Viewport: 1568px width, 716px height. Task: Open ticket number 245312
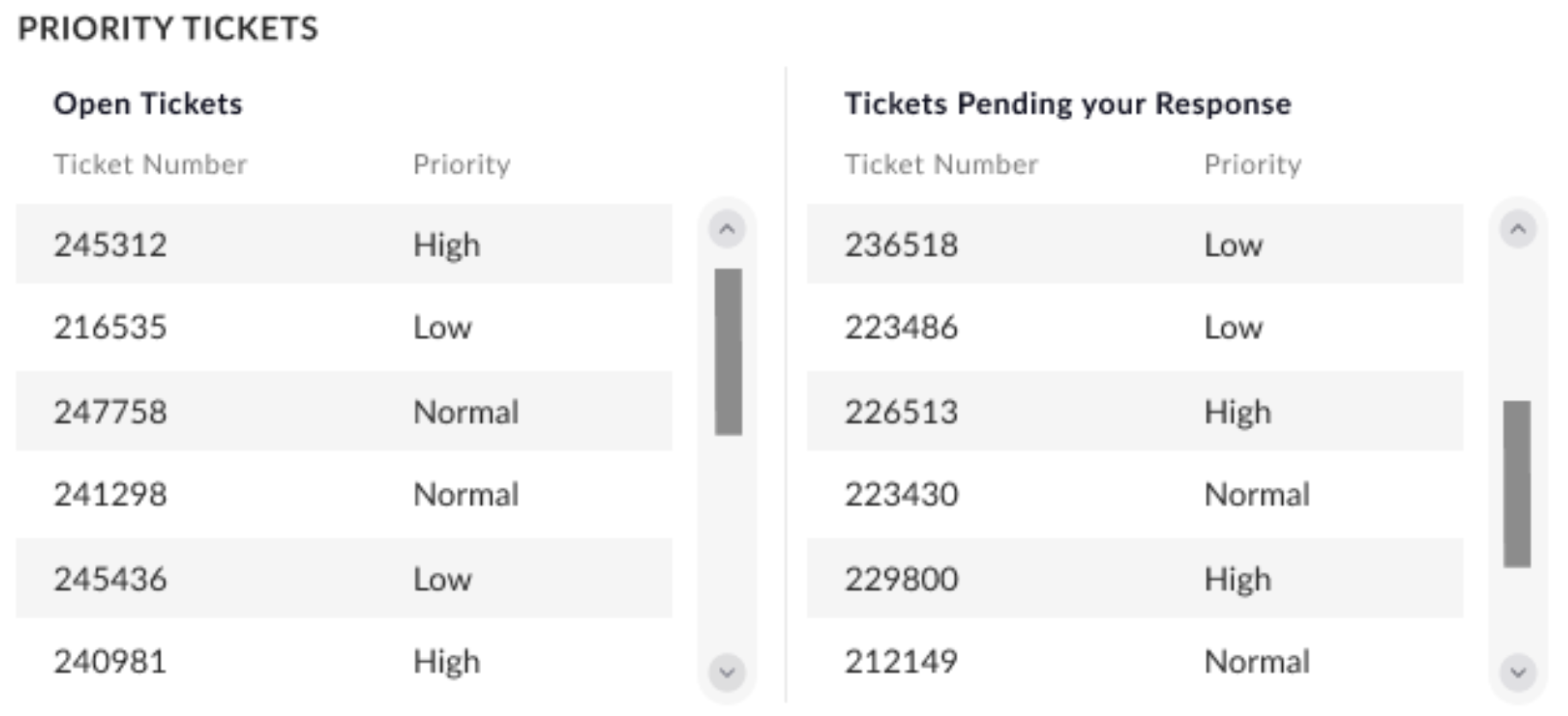click(110, 245)
